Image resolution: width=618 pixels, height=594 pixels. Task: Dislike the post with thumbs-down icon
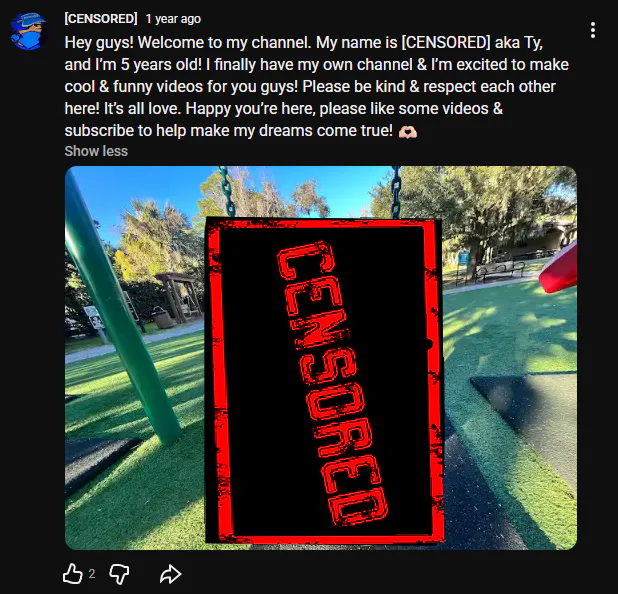pos(119,574)
